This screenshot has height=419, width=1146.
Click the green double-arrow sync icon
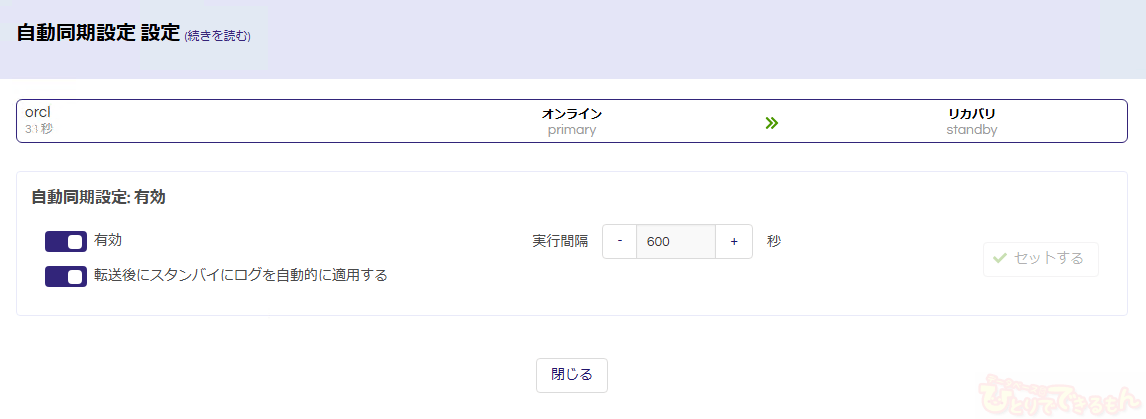[x=771, y=123]
